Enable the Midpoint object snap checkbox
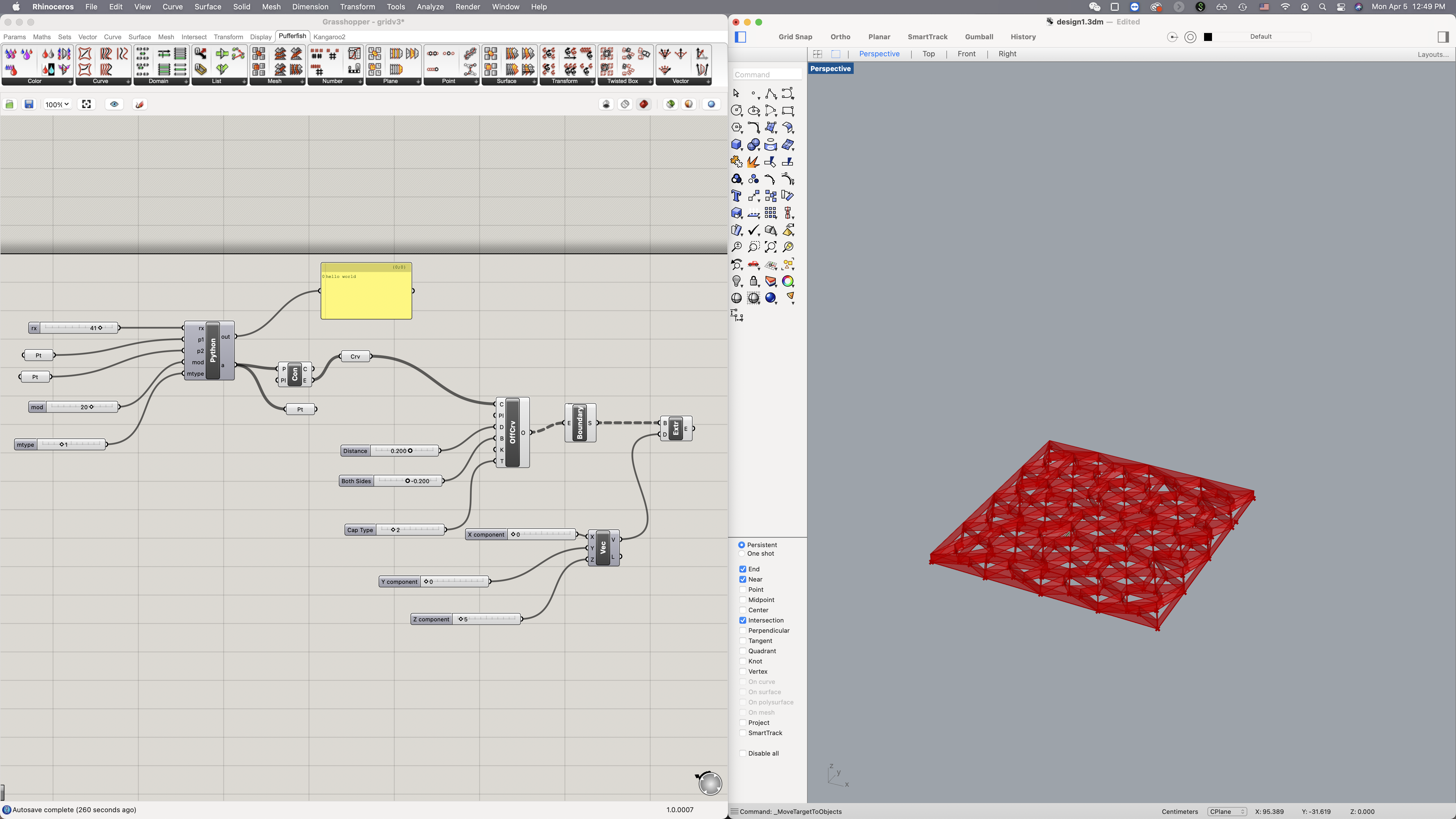 pyautogui.click(x=743, y=600)
